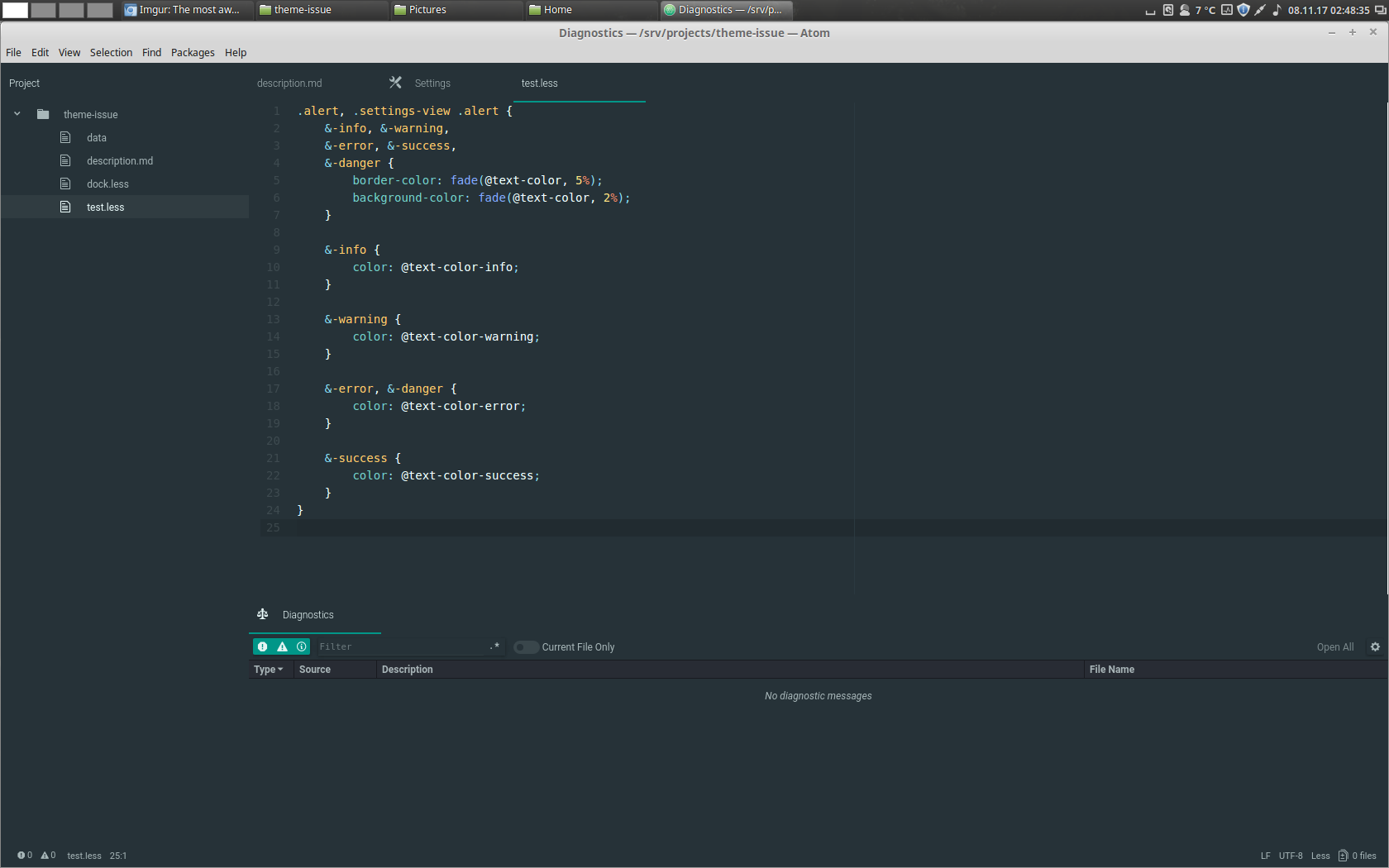This screenshot has width=1389, height=868.
Task: Switch to the Pictures window in taskbar
Action: 456,10
